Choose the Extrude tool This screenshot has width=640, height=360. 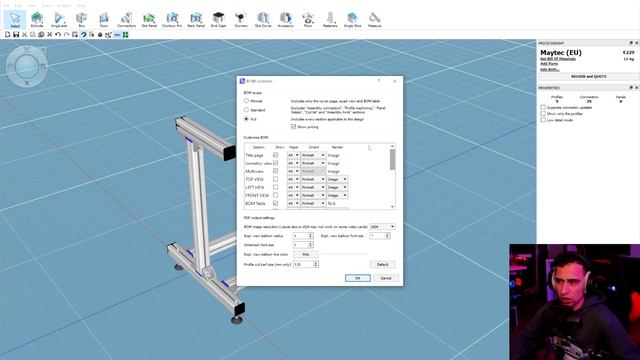click(x=37, y=19)
